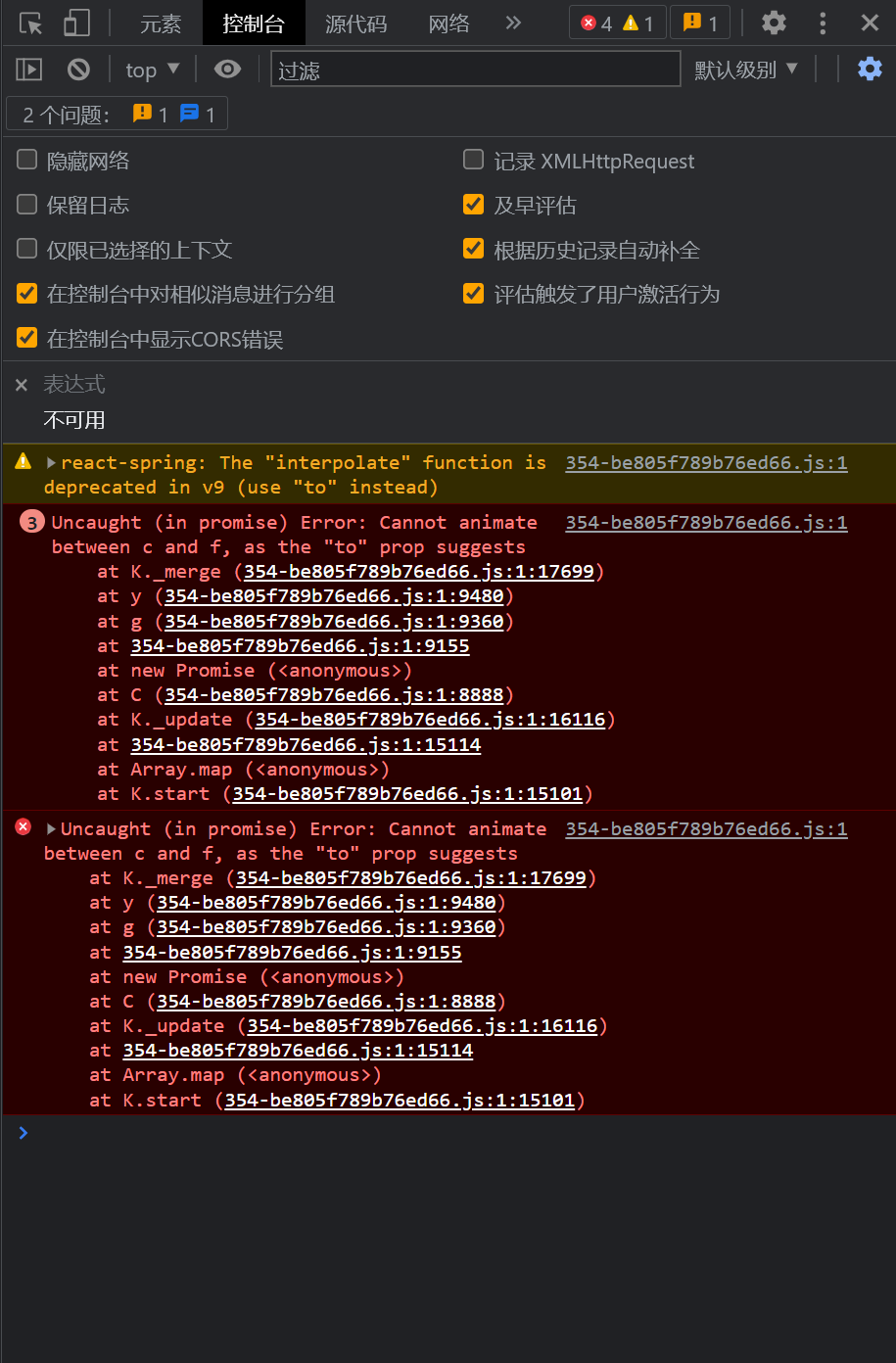The height and width of the screenshot is (1363, 896).
Task: Collapse the second Uncaught error message
Action: tap(51, 828)
